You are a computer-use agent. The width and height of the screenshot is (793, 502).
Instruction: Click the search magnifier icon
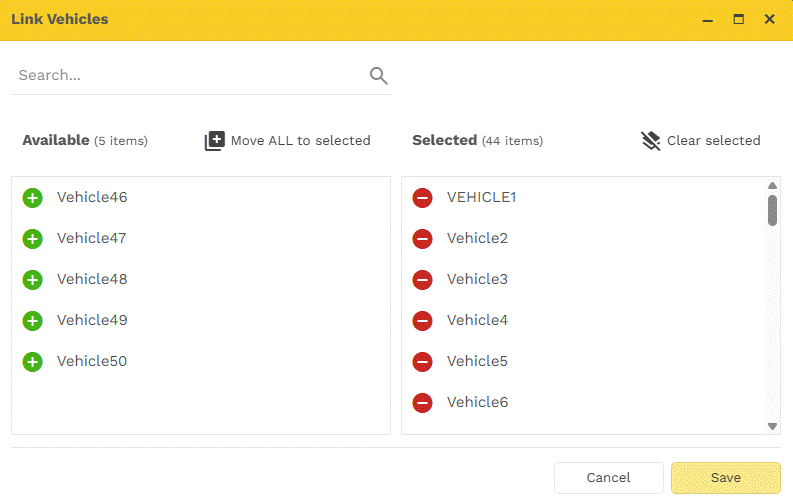coord(378,75)
